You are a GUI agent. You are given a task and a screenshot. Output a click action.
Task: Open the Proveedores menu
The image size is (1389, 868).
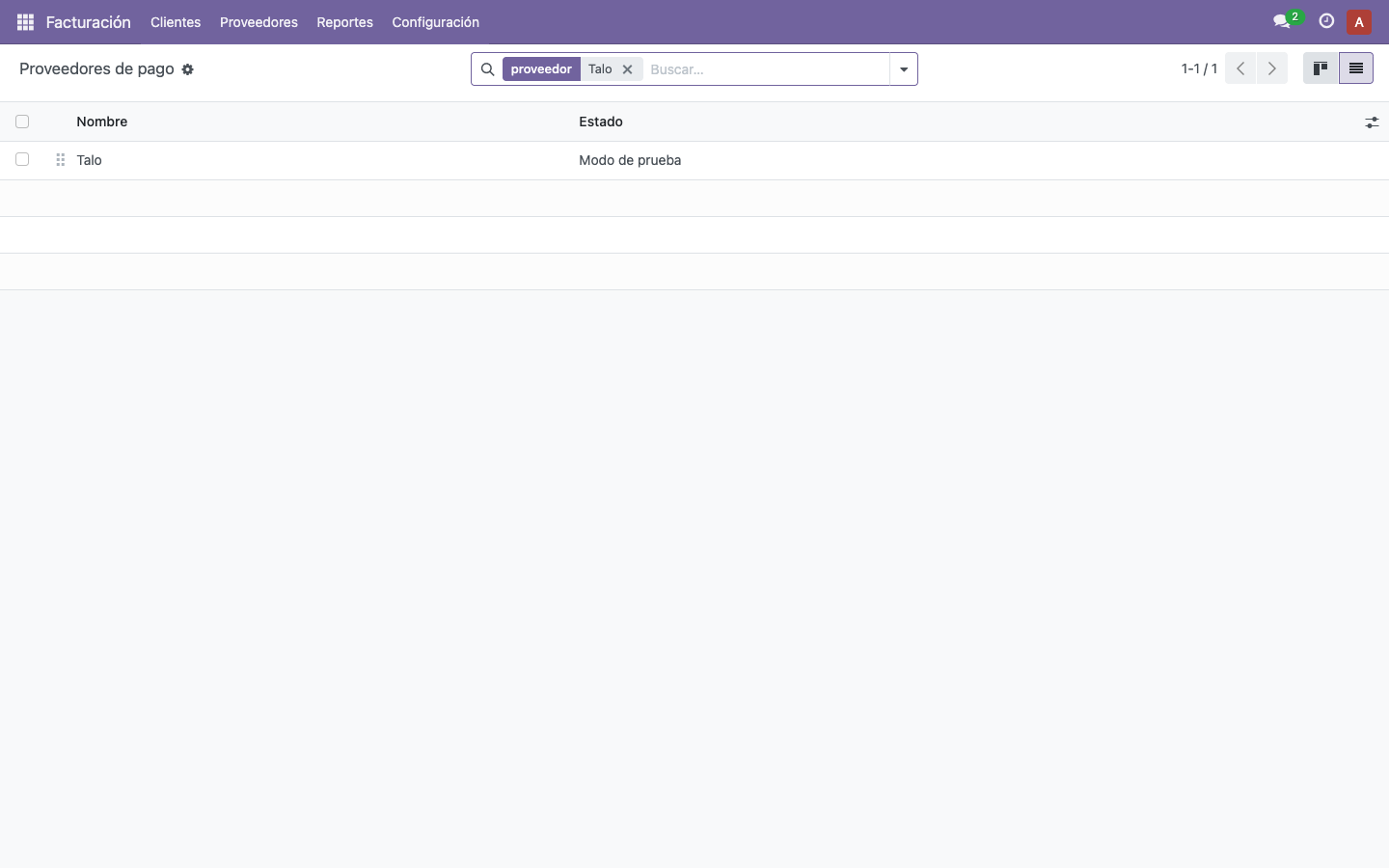tap(259, 22)
